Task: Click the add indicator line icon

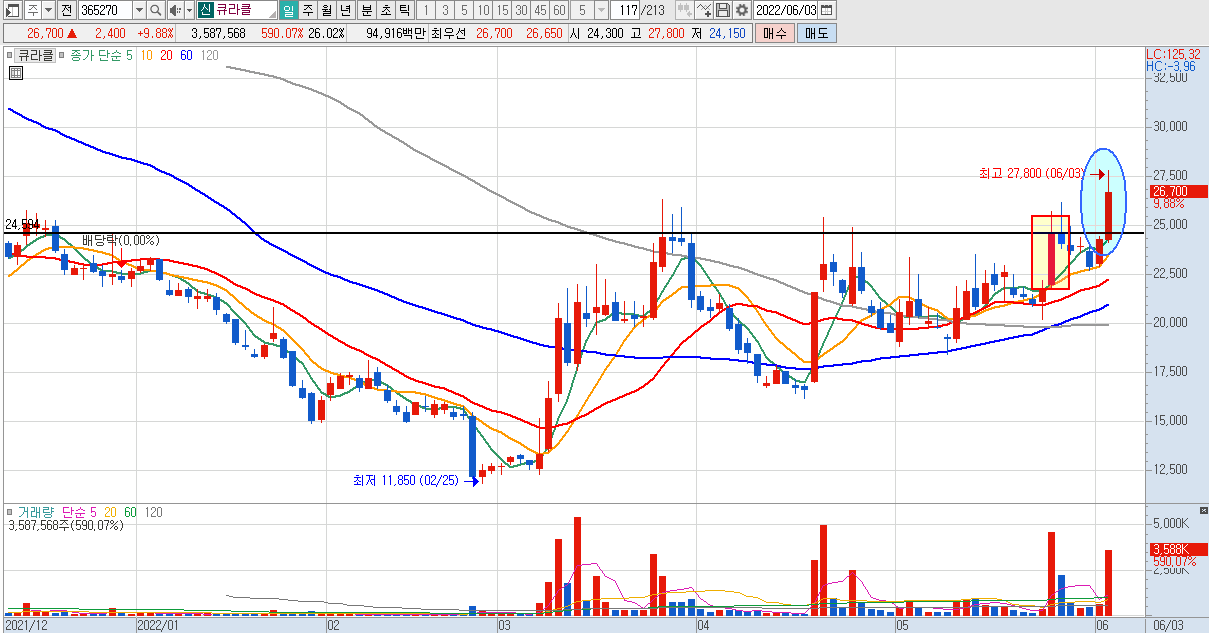Action: [x=704, y=10]
